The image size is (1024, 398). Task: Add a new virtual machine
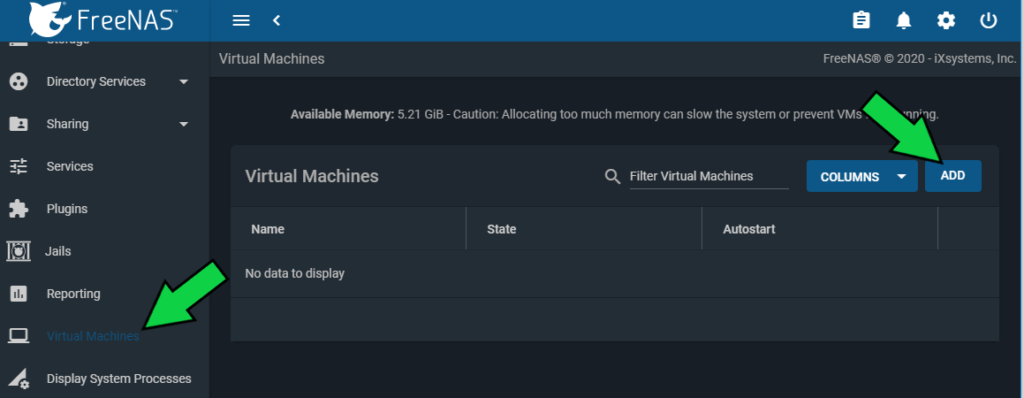point(953,176)
